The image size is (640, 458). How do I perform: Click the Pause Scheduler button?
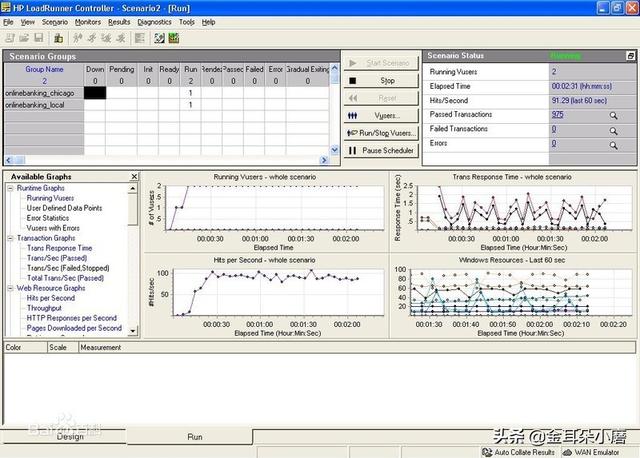(381, 151)
